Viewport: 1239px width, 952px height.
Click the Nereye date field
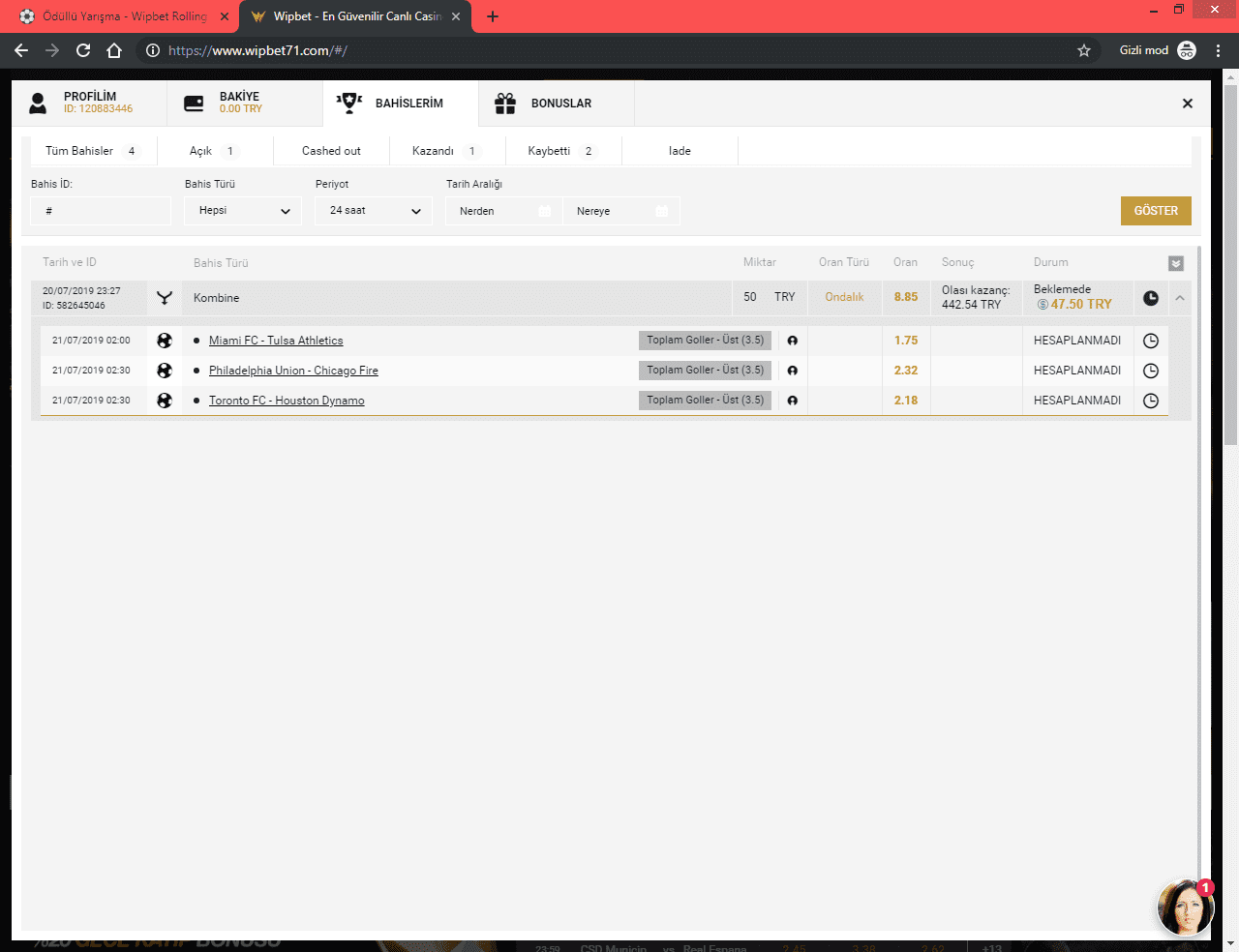tap(621, 211)
